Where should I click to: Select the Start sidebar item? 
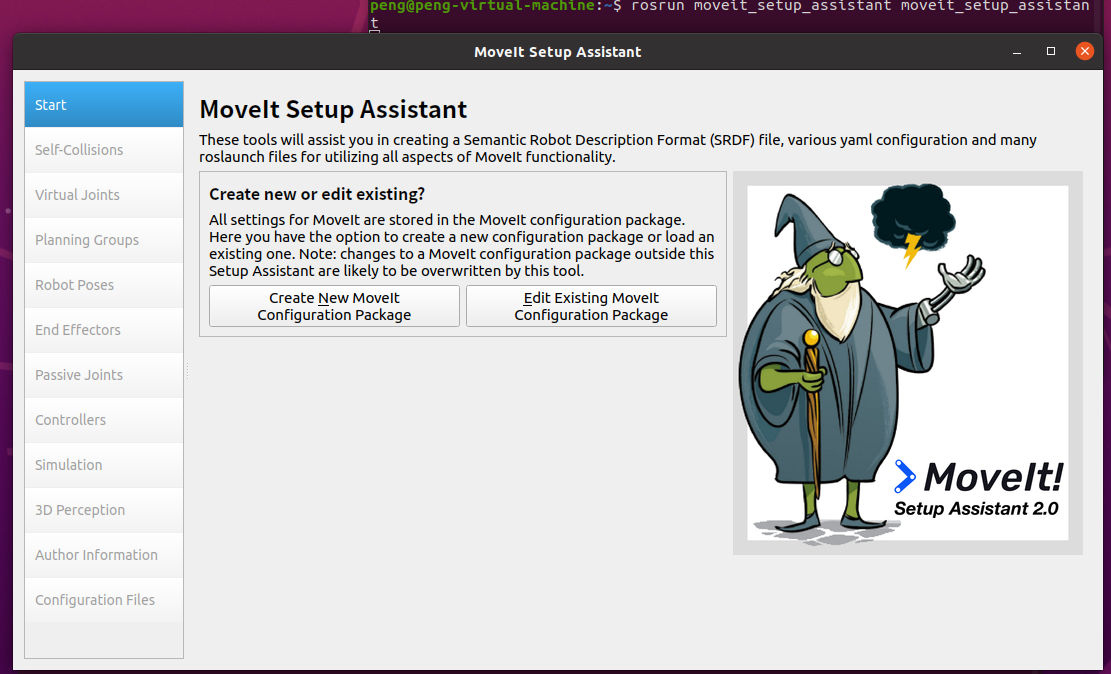click(x=103, y=105)
